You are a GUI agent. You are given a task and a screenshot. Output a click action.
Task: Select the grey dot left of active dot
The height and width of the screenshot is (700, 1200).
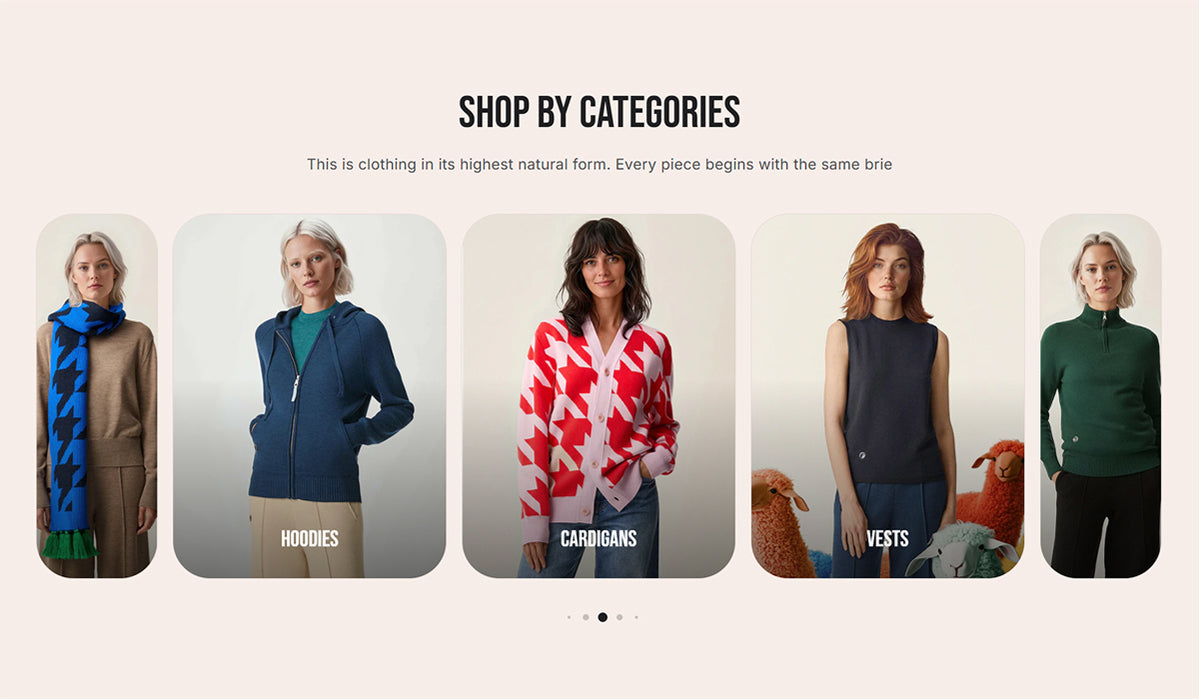[x=585, y=617]
